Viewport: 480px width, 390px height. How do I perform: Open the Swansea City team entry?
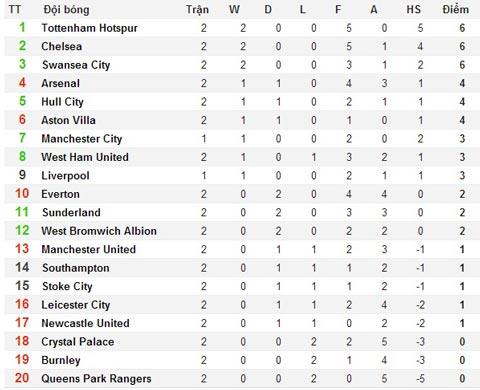point(76,65)
